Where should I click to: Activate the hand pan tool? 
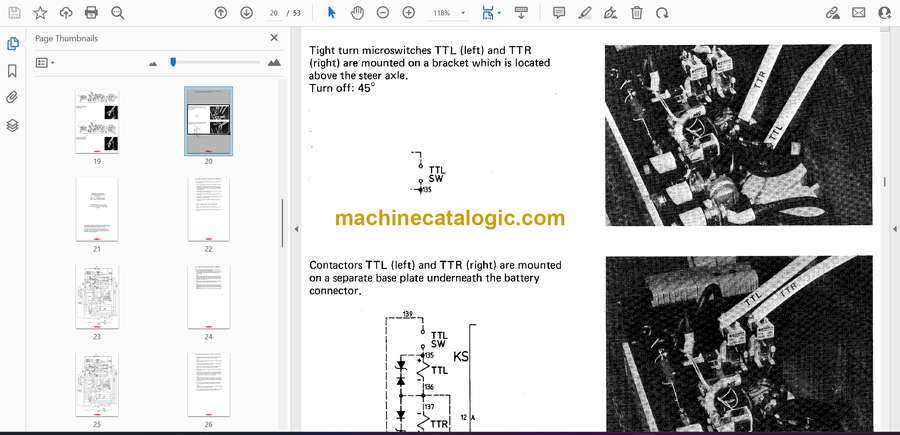[x=357, y=13]
